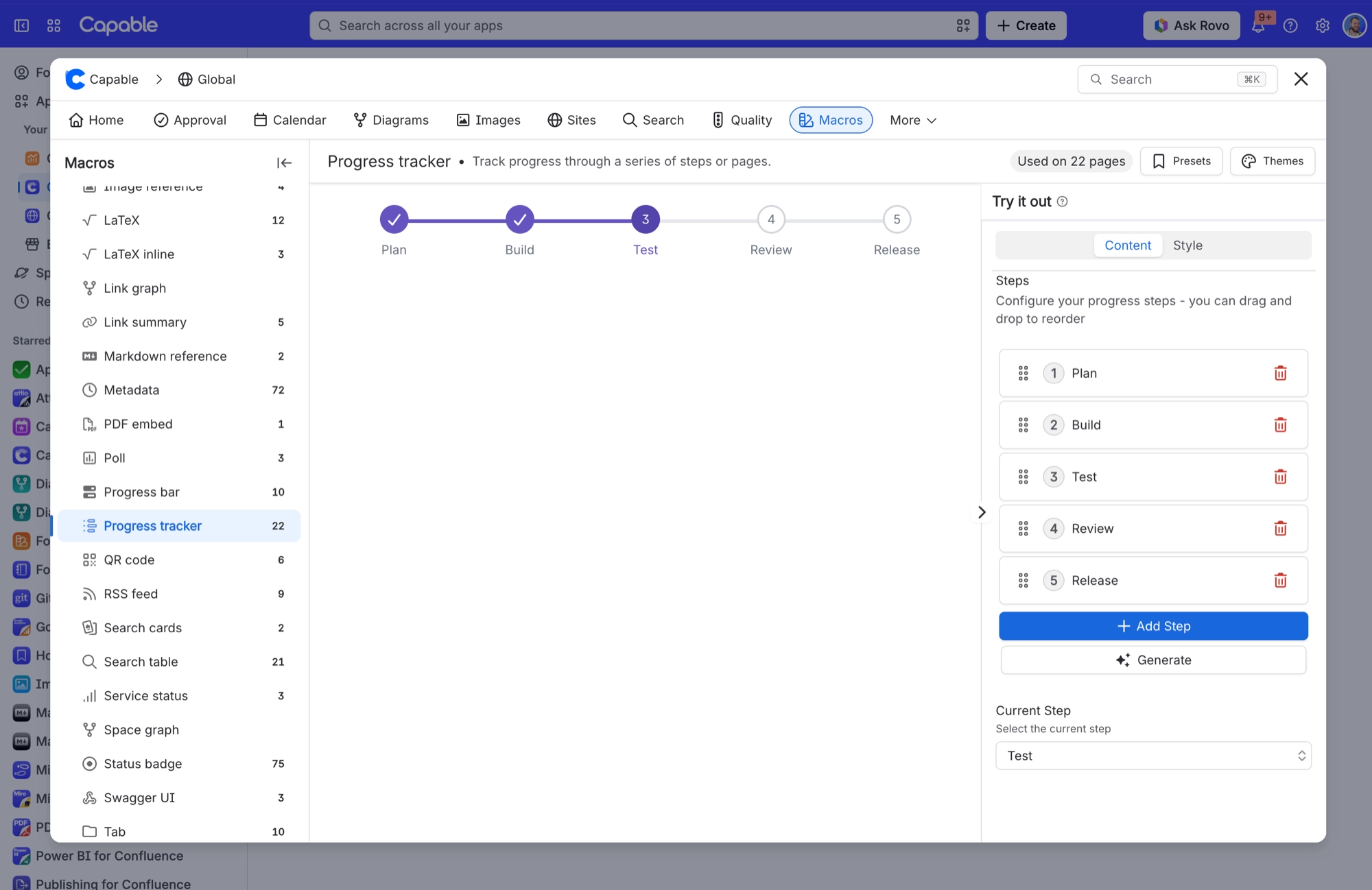Go to the Approval tab
This screenshot has height=890, width=1372.
190,120
